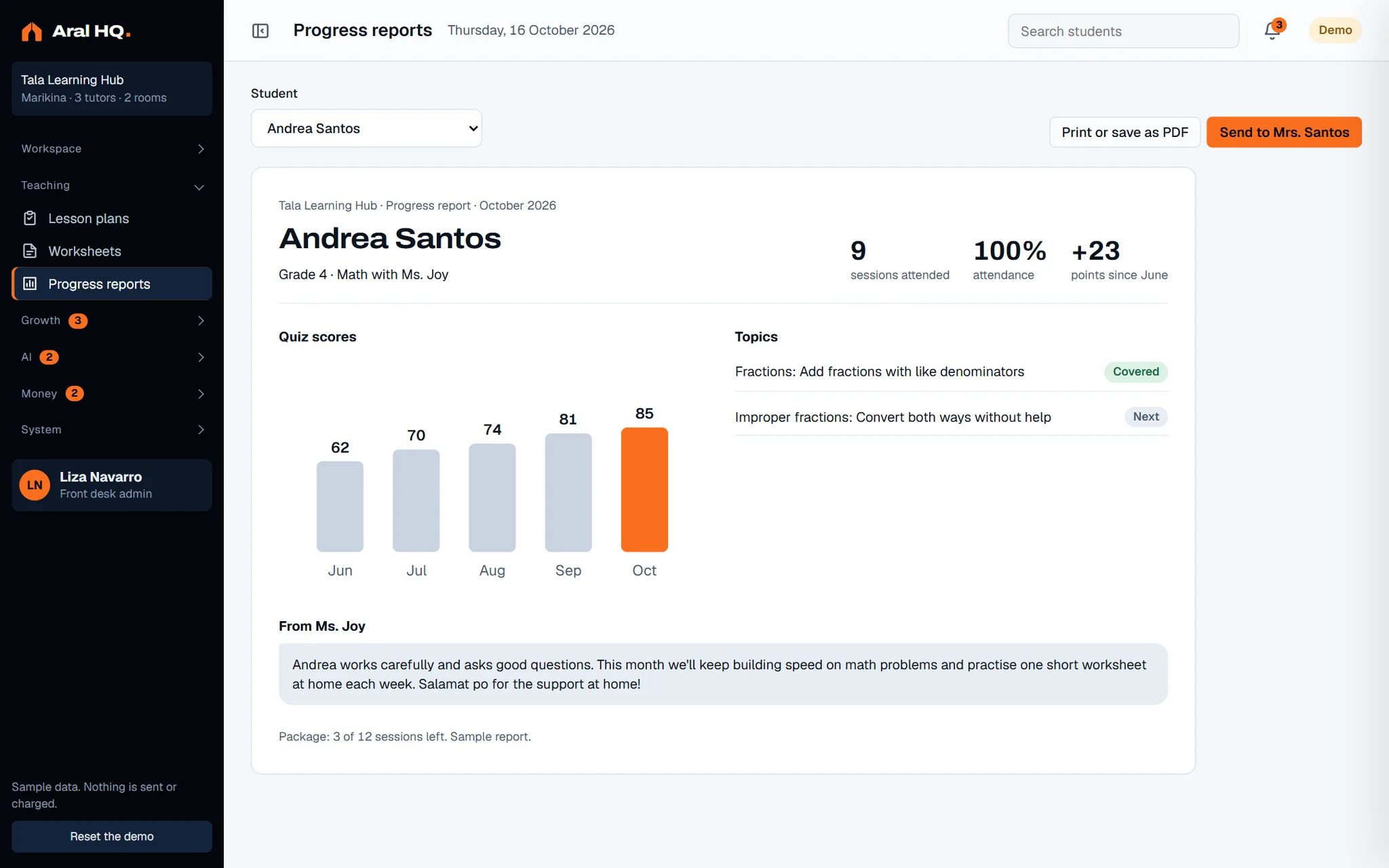
Task: Click 'Thursday, 16 October 2026' date text
Action: (531, 31)
